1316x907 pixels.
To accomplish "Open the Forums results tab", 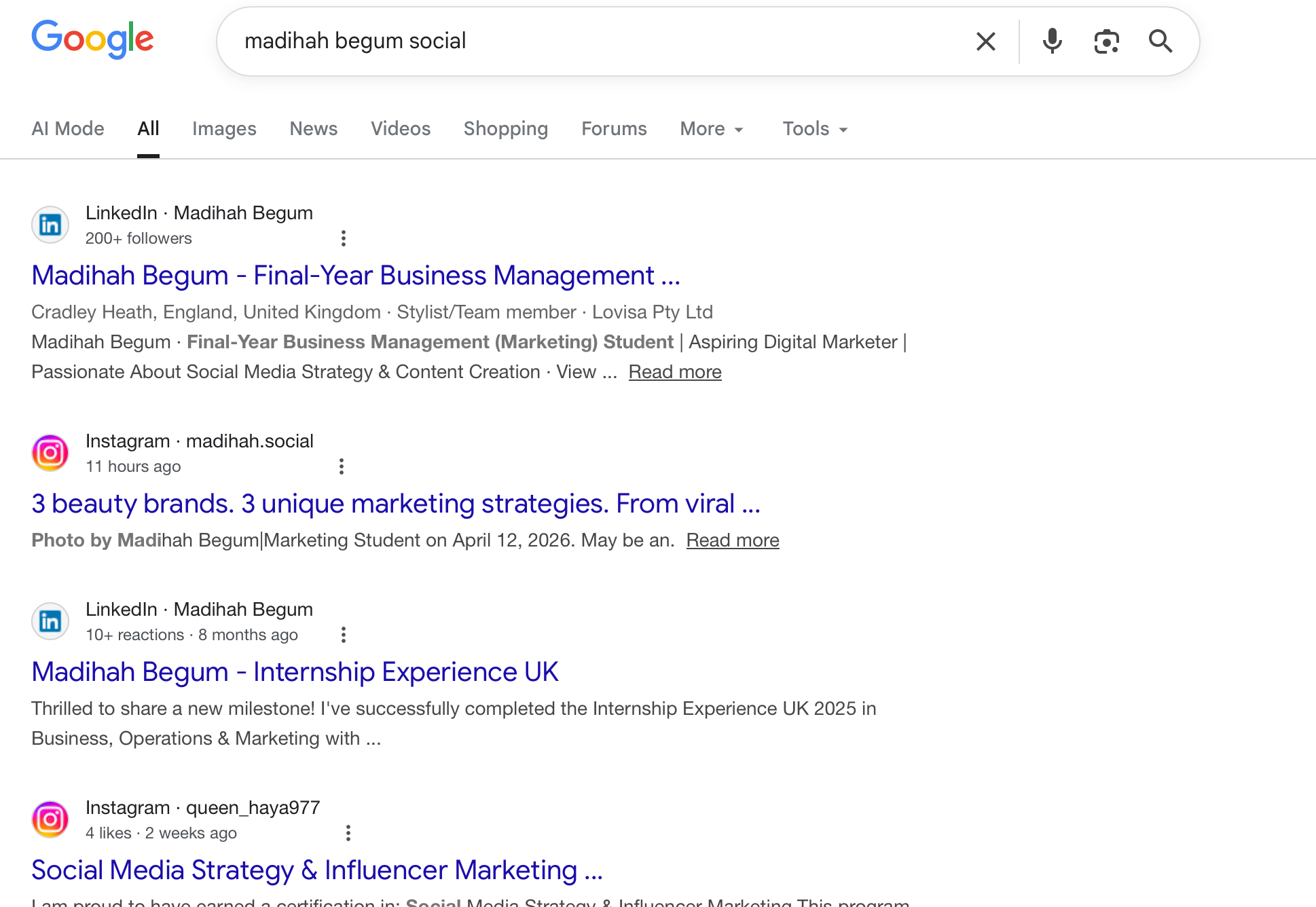I will coord(614,129).
